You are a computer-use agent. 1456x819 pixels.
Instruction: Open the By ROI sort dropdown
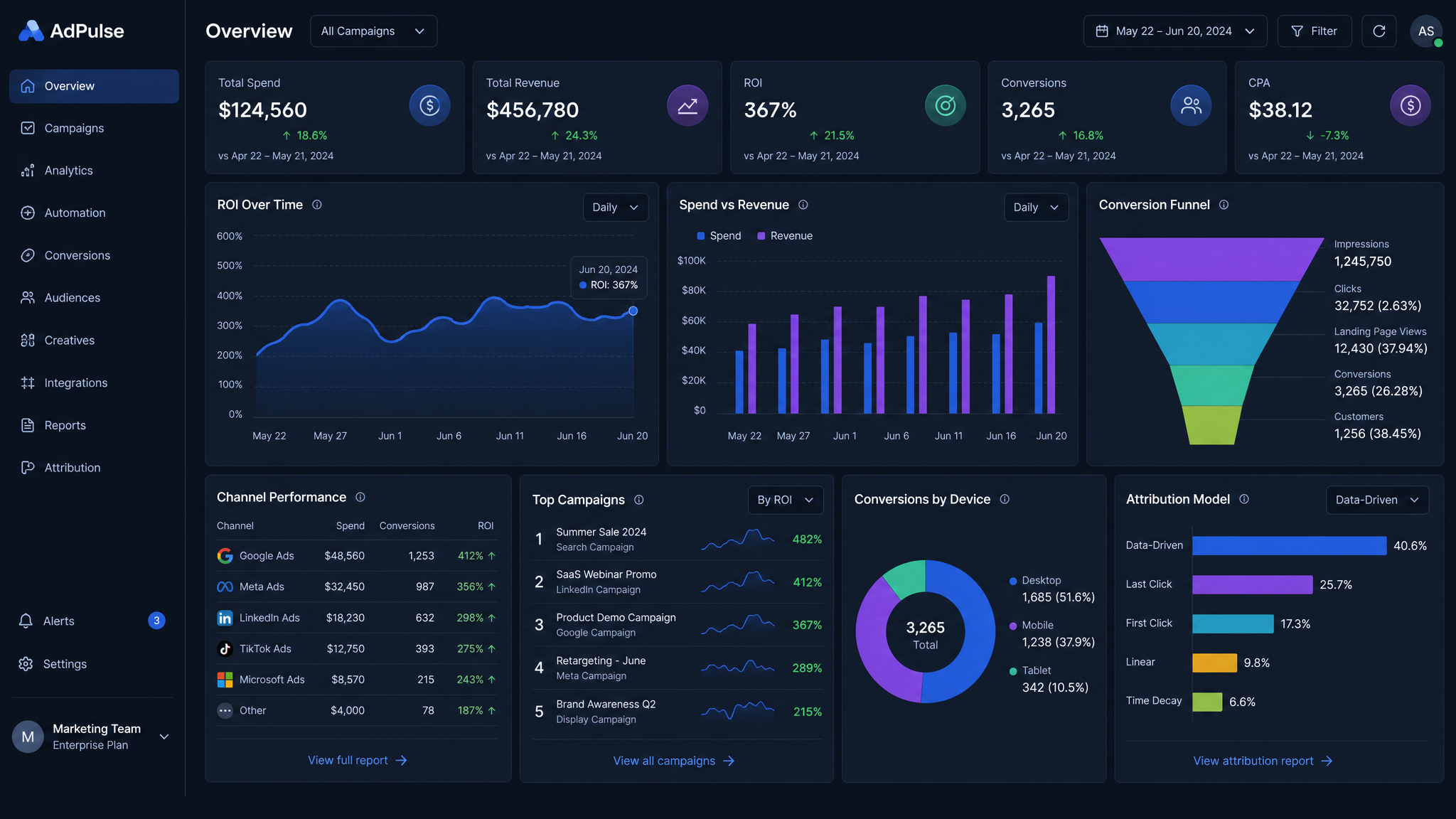[786, 500]
